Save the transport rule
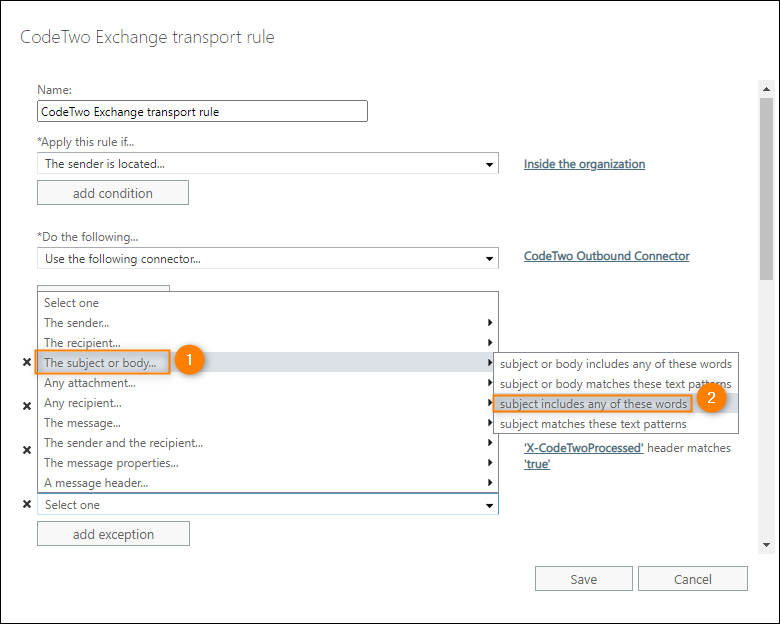 pos(584,579)
